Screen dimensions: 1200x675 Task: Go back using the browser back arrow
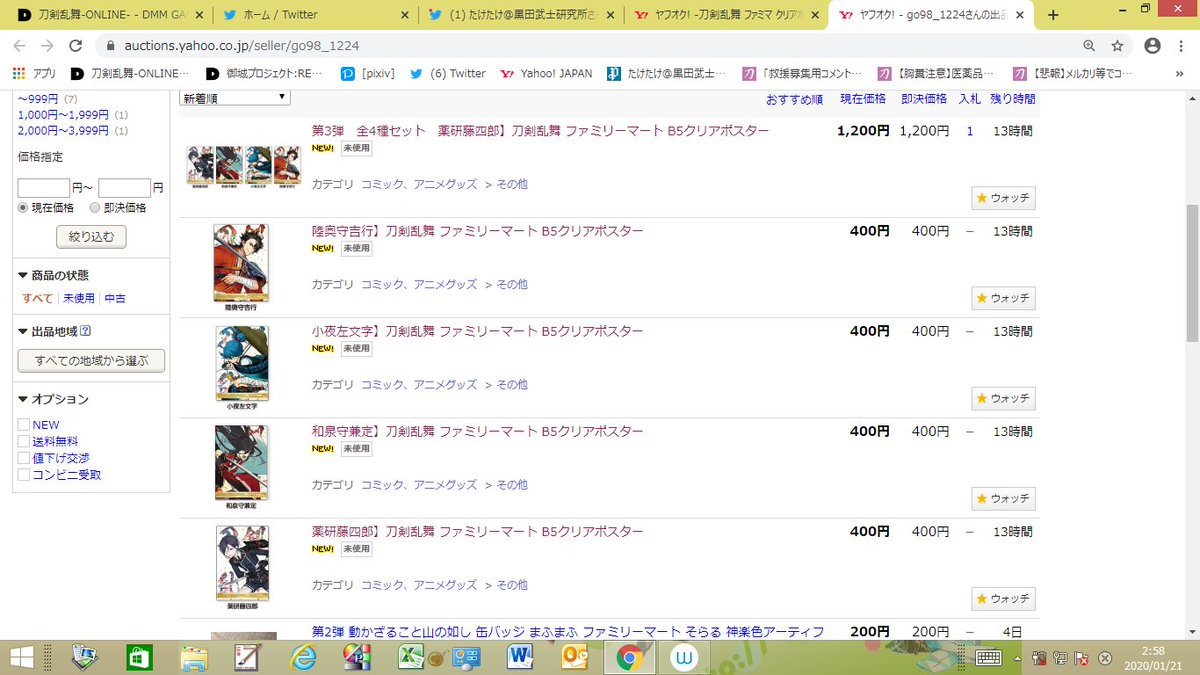coord(20,46)
